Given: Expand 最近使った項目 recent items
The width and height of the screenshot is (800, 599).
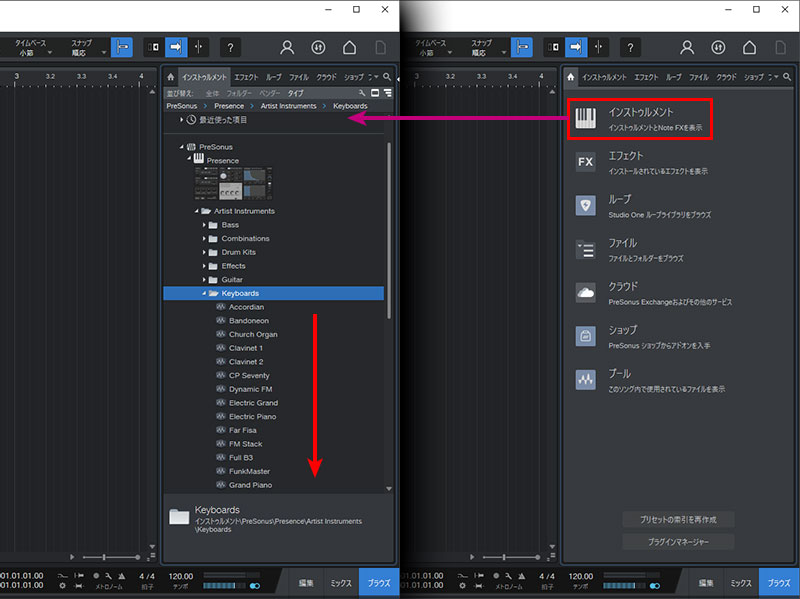Looking at the screenshot, I should pos(181,120).
